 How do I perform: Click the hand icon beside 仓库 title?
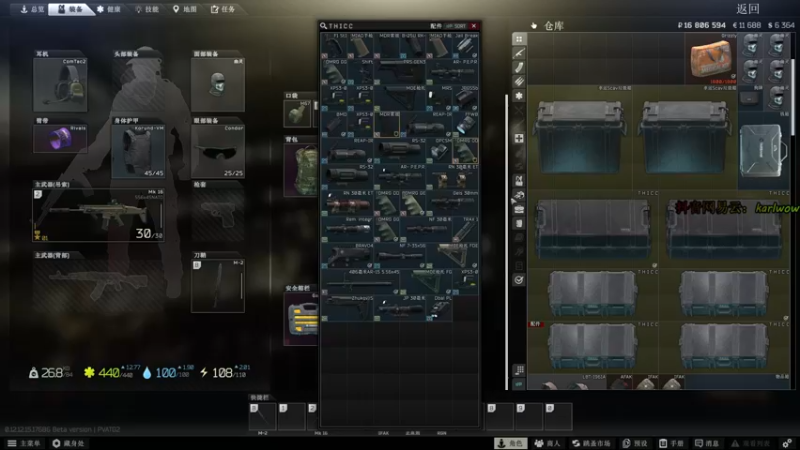[534, 26]
